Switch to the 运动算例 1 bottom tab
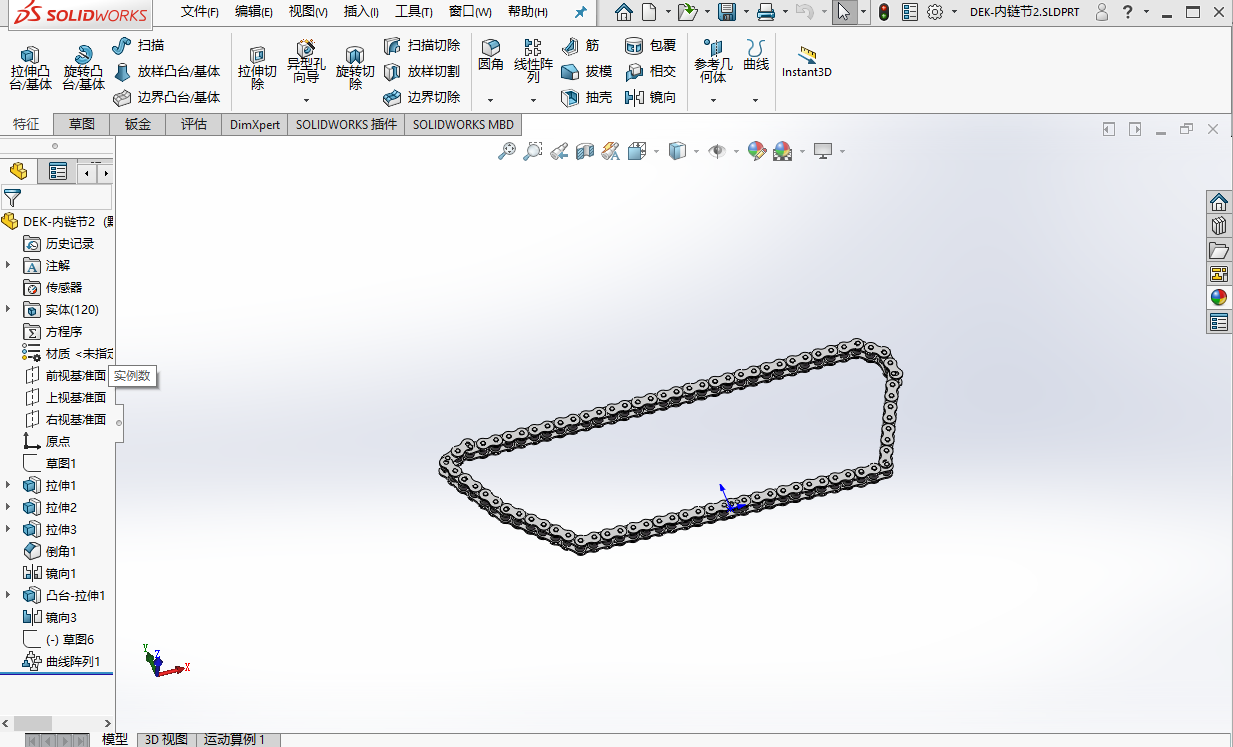Screen dimensions: 1233x747 pyautogui.click(x=235, y=739)
